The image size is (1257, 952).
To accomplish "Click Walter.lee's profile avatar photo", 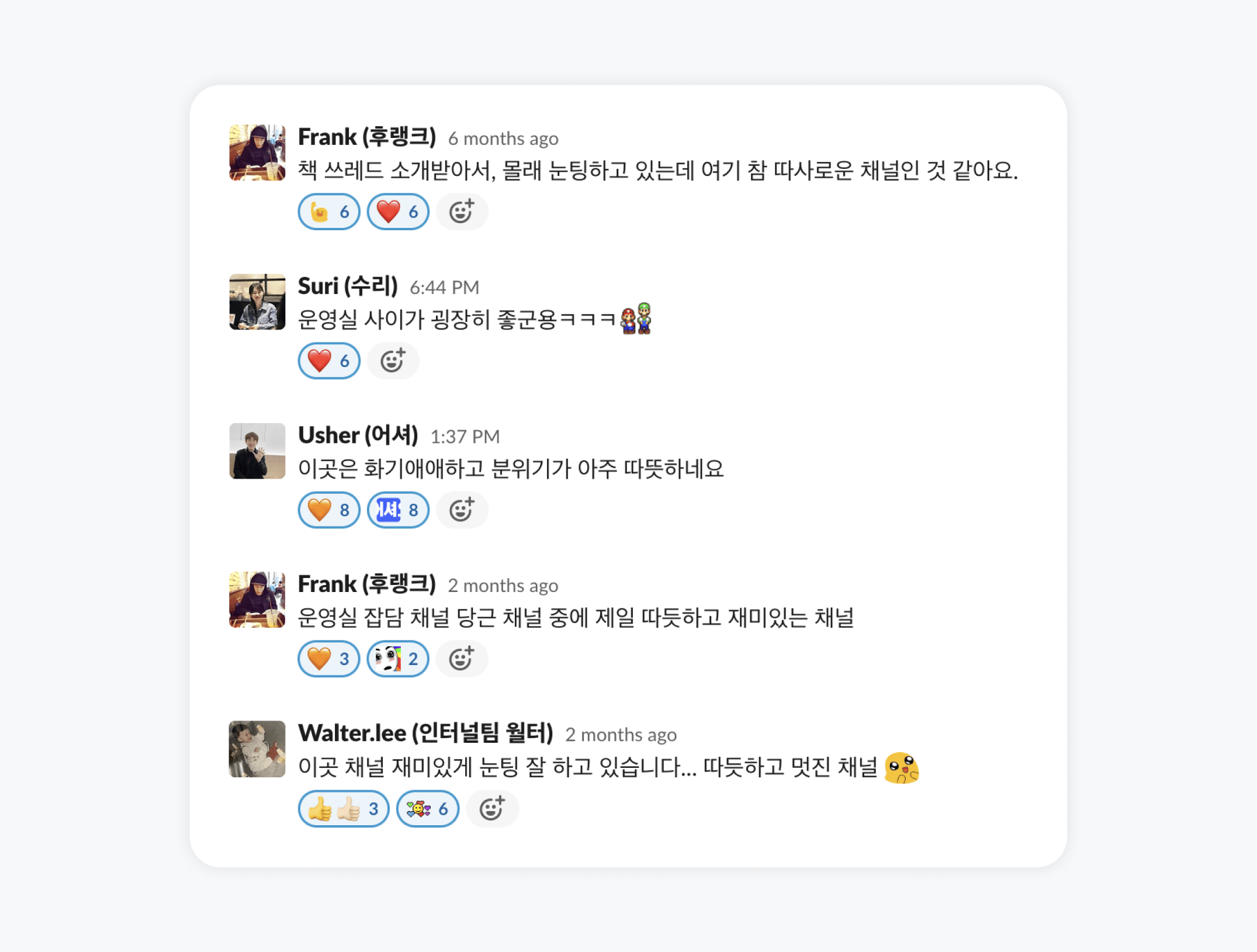I will coord(257,749).
